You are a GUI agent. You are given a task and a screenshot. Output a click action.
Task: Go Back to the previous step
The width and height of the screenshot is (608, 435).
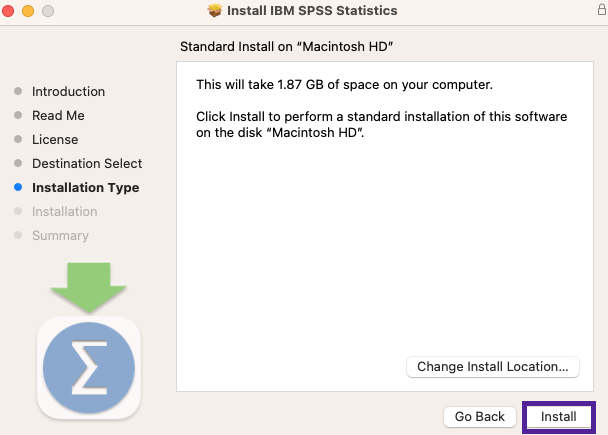(480, 417)
